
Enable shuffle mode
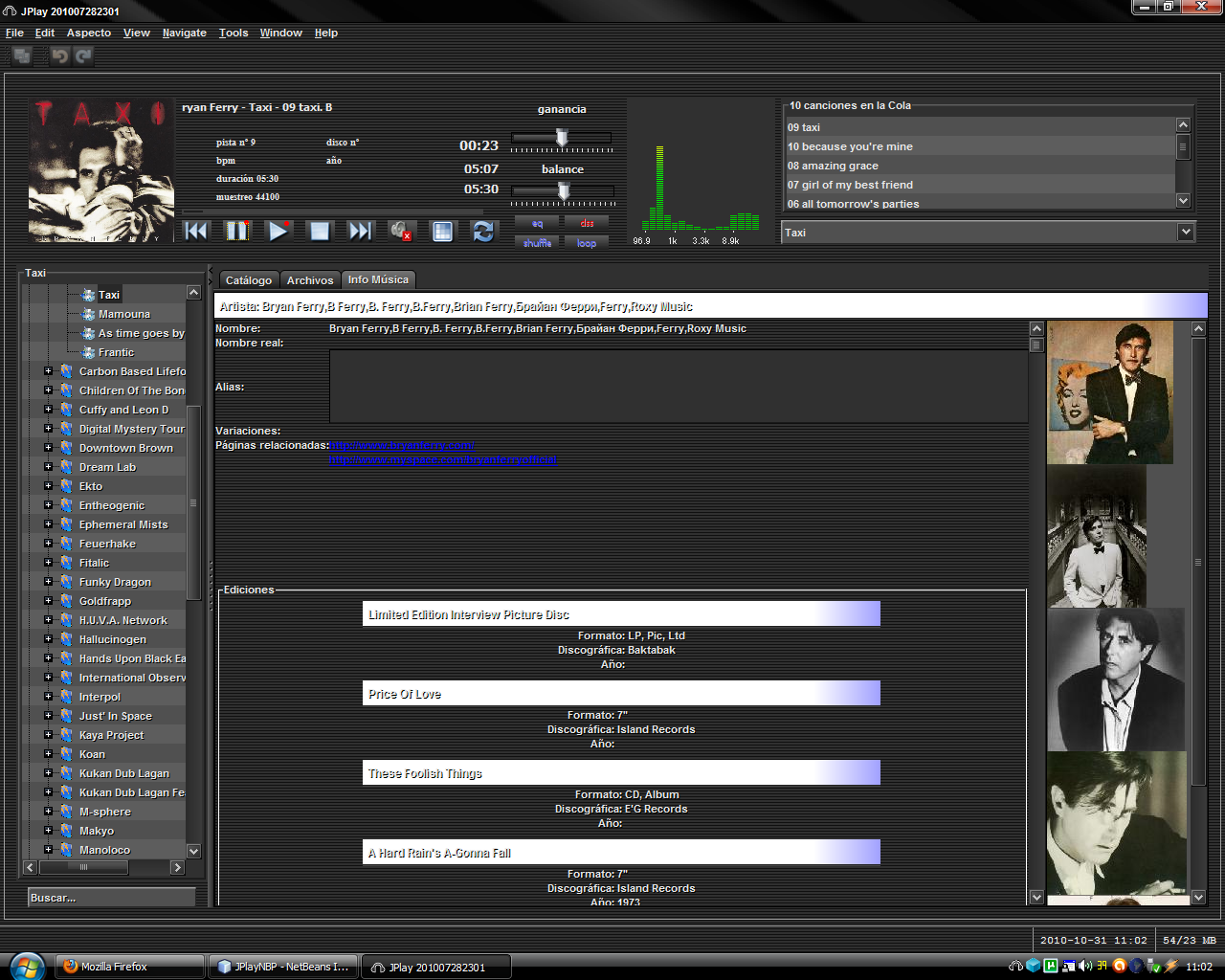[x=537, y=243]
